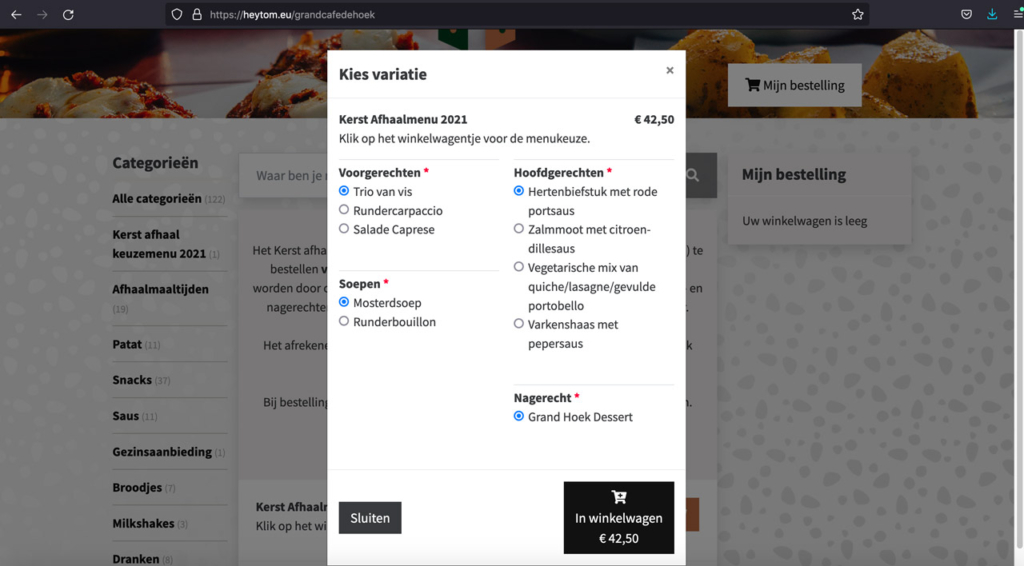
Task: Click the Pocket save icon
Action: click(967, 14)
